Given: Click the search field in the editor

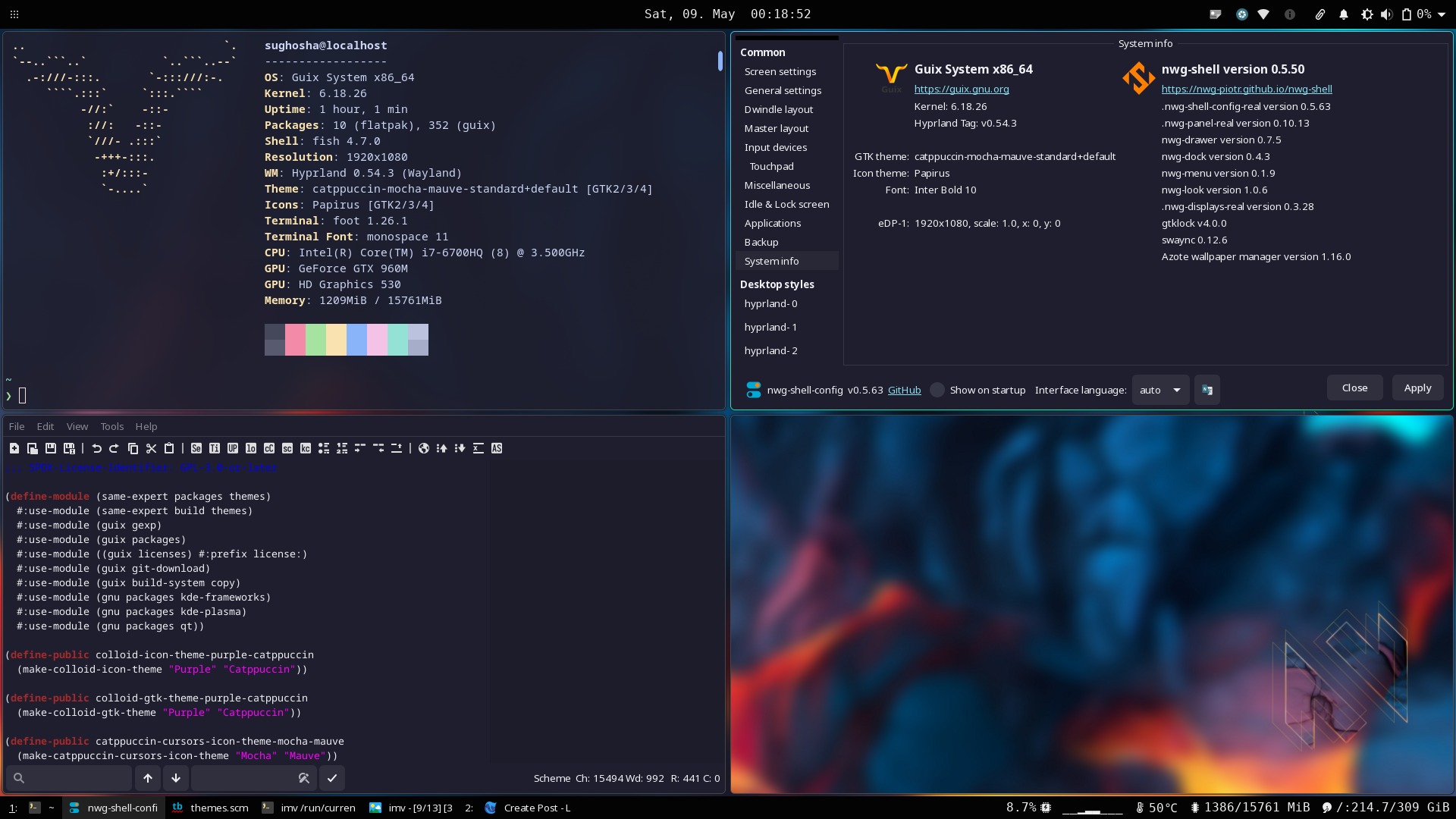Looking at the screenshot, I should pos(69,778).
